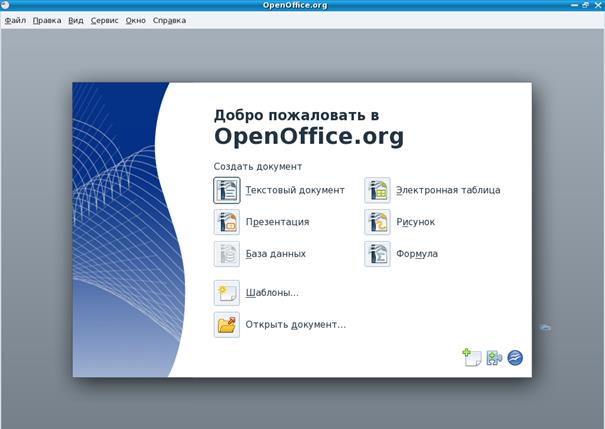The width and height of the screenshot is (605, 429).
Task: Restore the OpenOffice.org window size
Action: (586, 5)
